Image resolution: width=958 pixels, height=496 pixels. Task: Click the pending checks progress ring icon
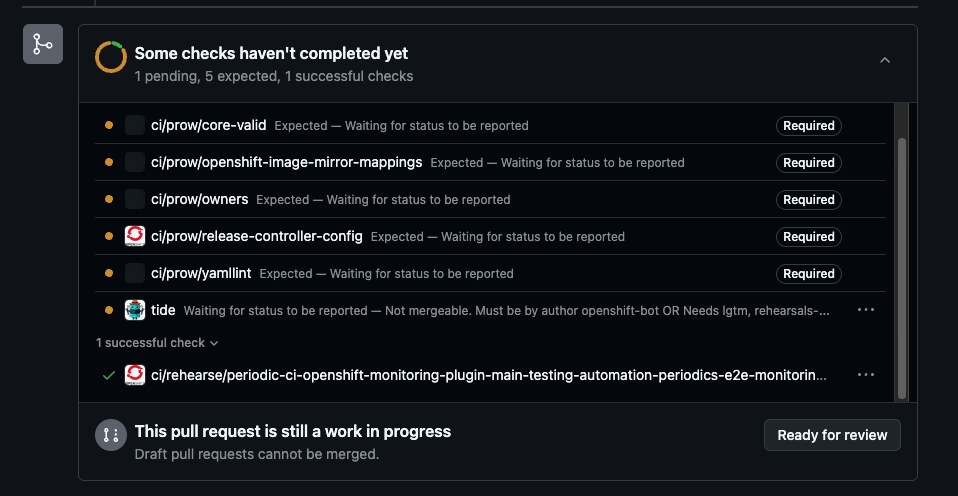tap(110, 57)
